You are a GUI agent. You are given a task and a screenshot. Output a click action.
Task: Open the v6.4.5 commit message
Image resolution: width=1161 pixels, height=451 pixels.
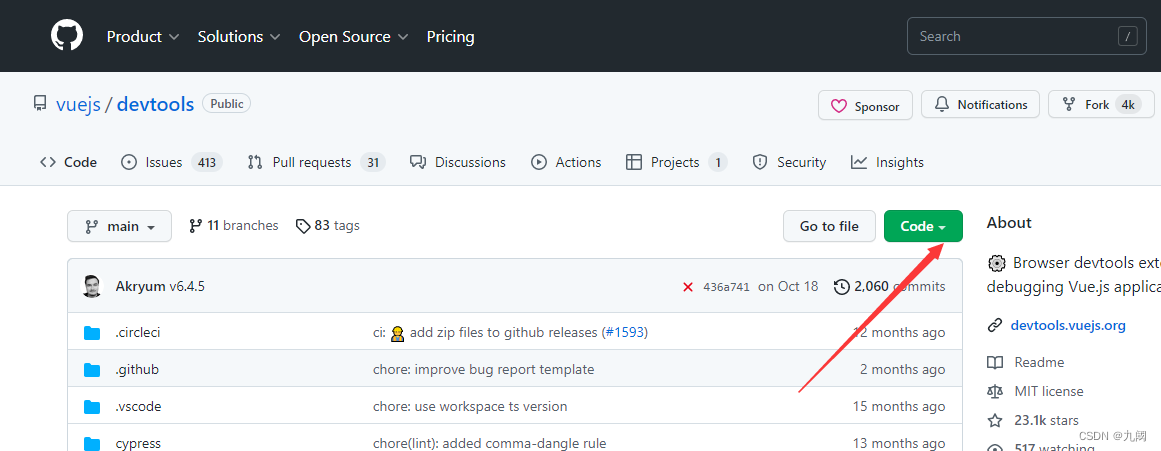coord(187,286)
